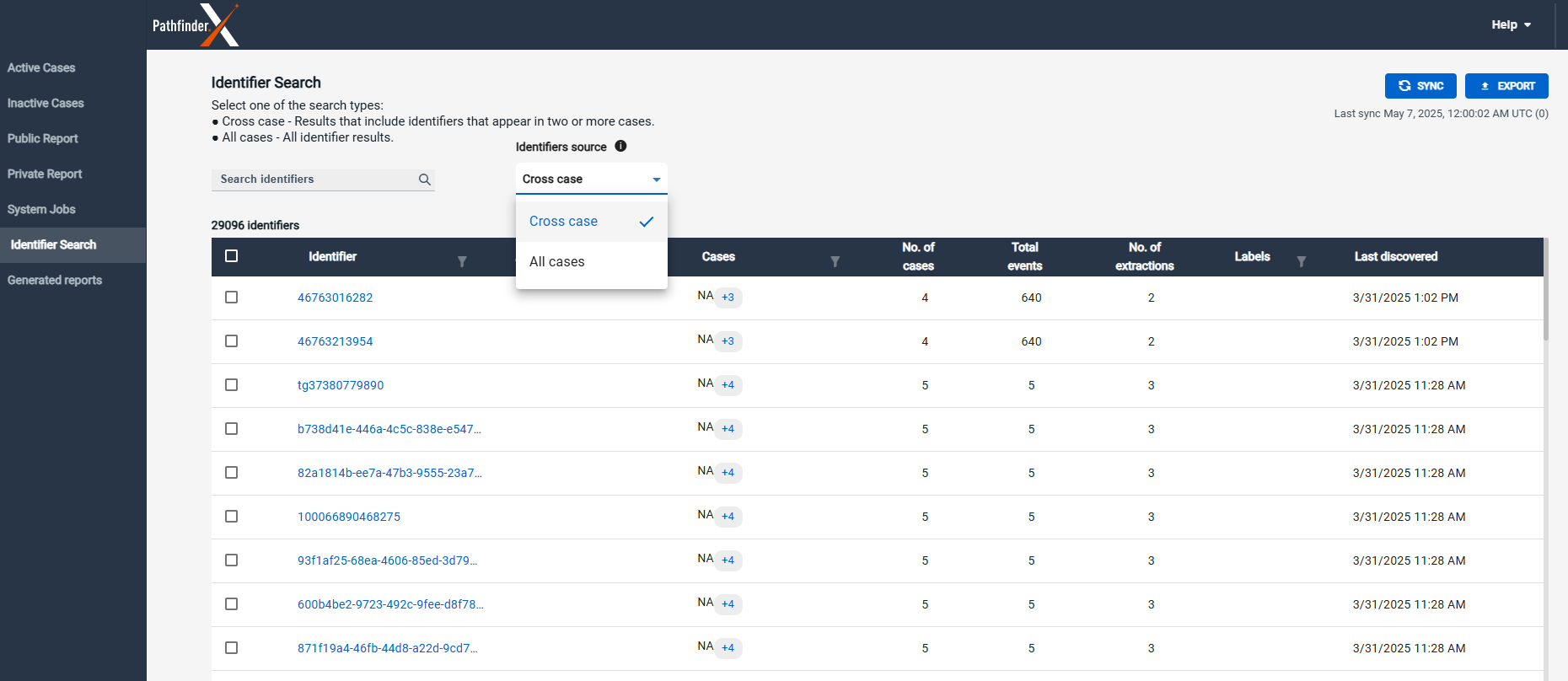Click the +3 cases badge for 46763016282

click(728, 298)
